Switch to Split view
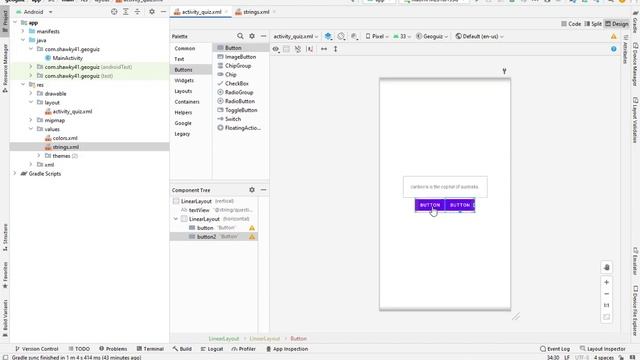 (x=593, y=24)
